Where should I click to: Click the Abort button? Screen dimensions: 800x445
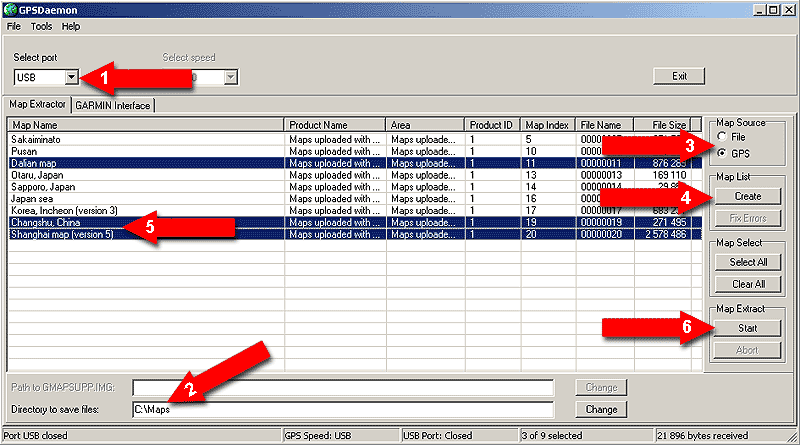pyautogui.click(x=747, y=350)
